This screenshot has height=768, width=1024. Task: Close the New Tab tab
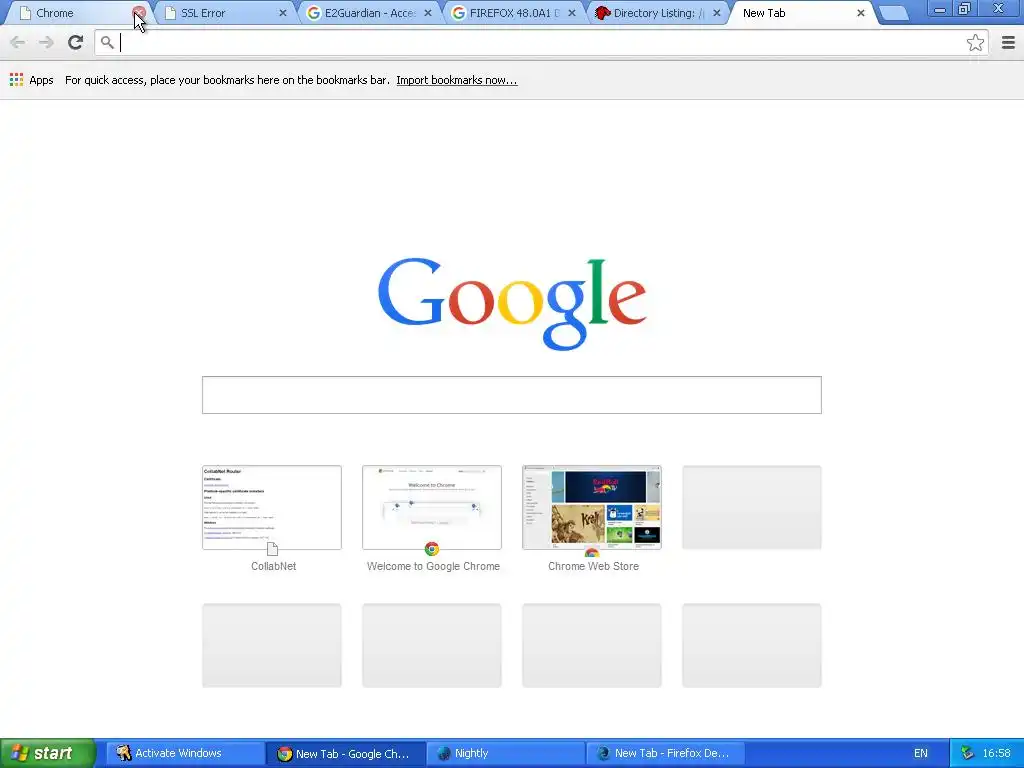(x=861, y=13)
